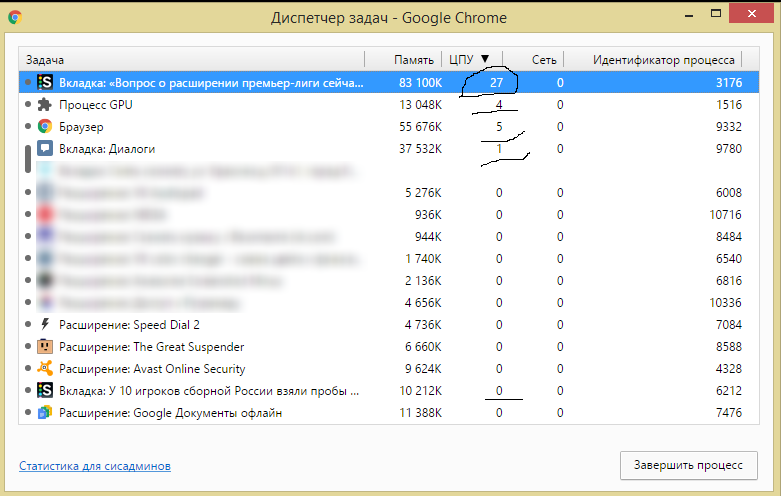Viewport: 781px width, 496px height.
Task: Click the process ID 7084
Action: pyautogui.click(x=729, y=325)
